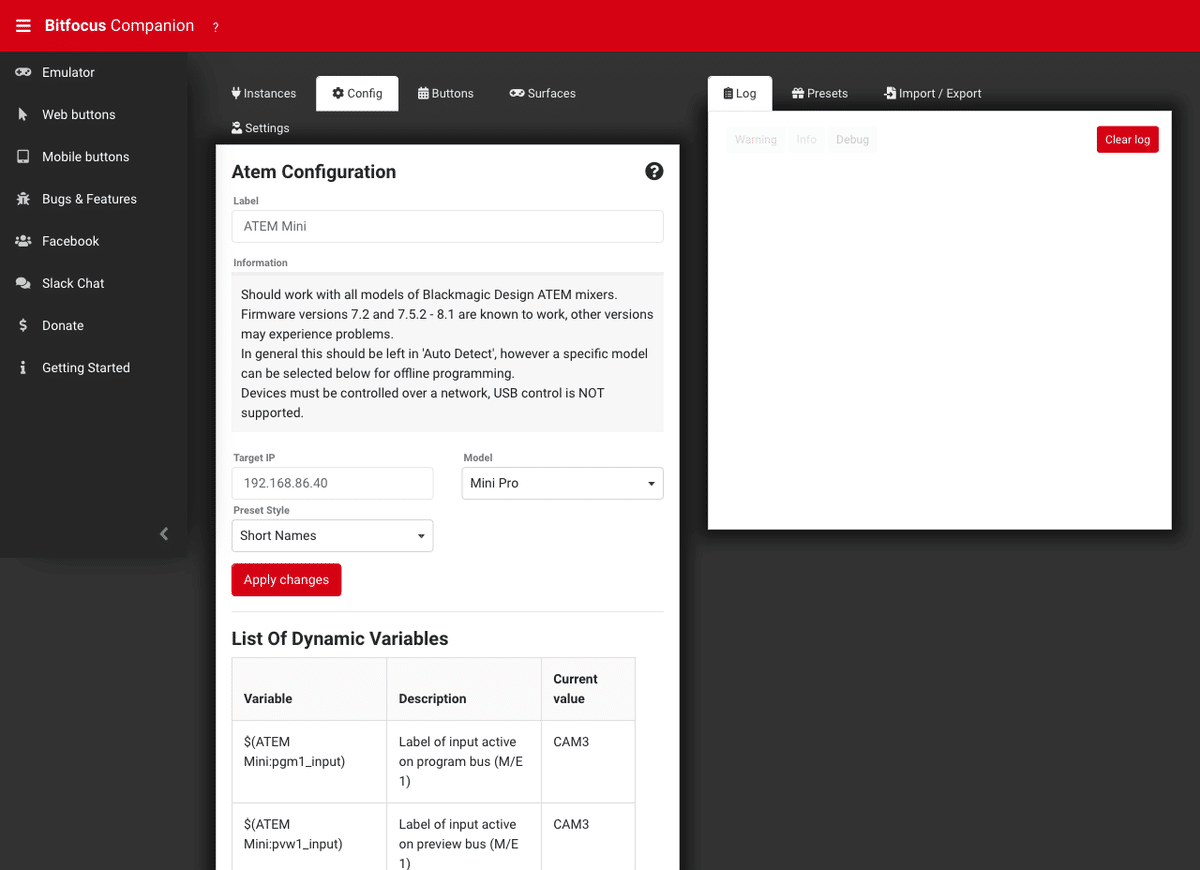This screenshot has height=870, width=1200.
Task: Click the Facebook people icon
Action: pos(23,241)
